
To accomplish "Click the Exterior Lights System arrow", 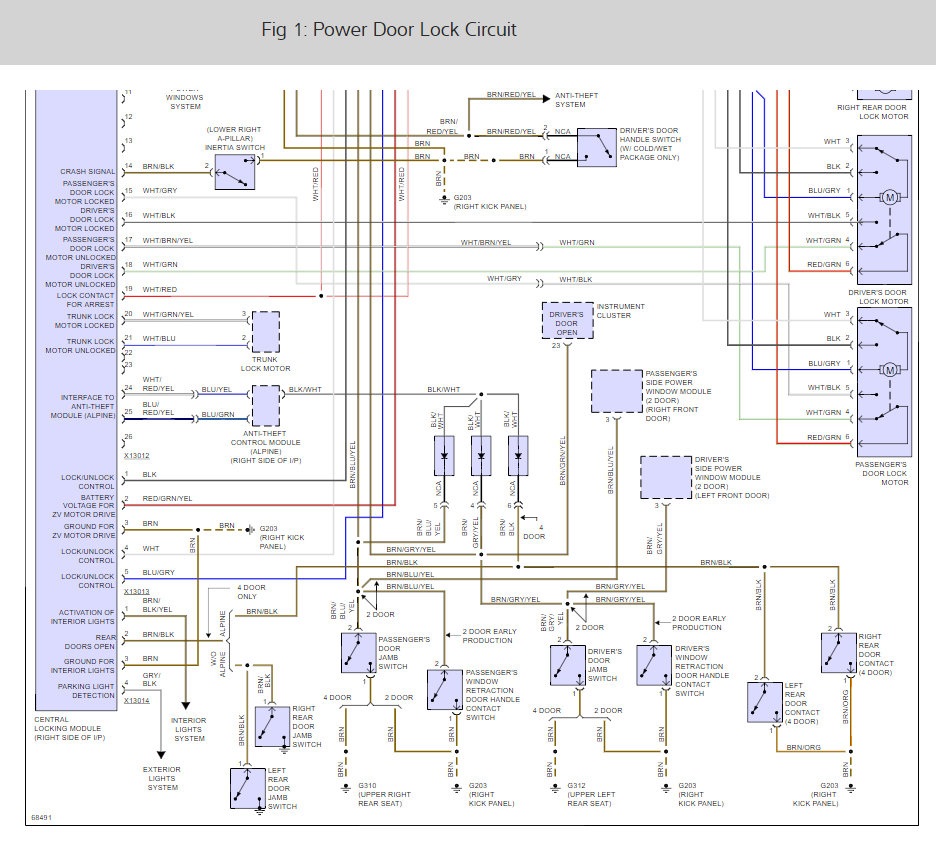I will (161, 755).
